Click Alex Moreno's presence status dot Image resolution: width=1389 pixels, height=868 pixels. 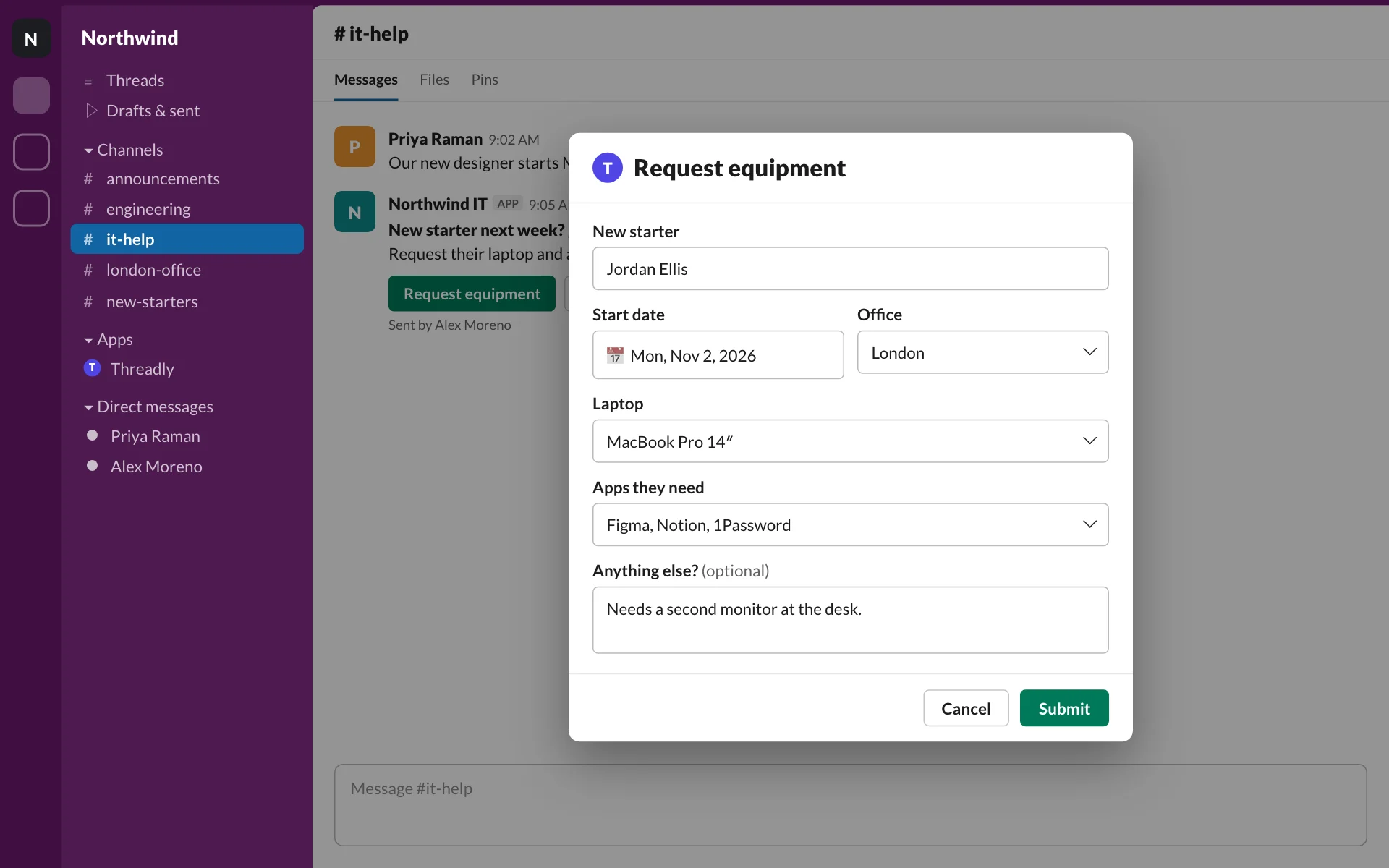pos(92,466)
